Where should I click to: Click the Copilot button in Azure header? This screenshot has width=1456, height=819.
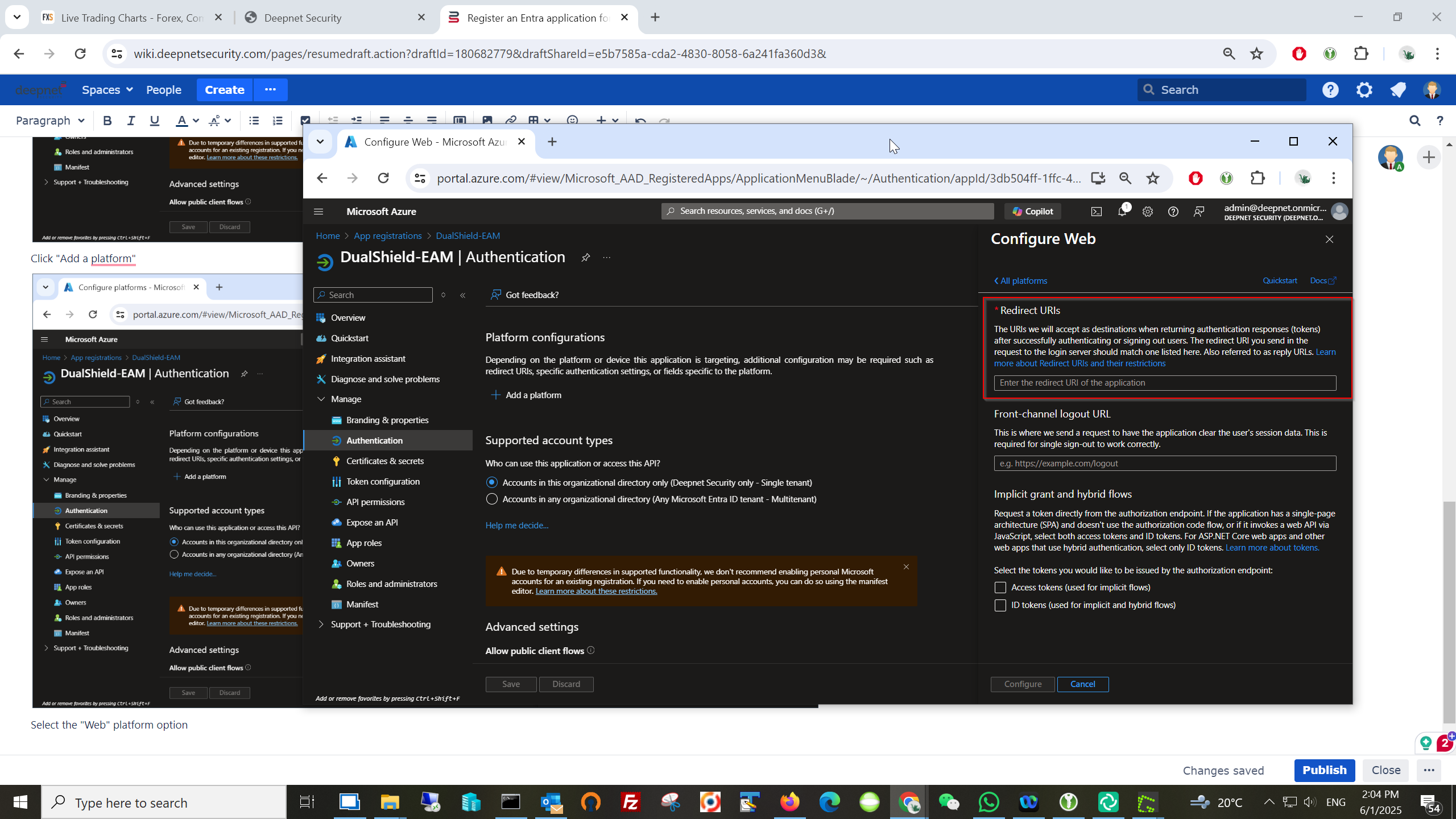click(x=1032, y=211)
